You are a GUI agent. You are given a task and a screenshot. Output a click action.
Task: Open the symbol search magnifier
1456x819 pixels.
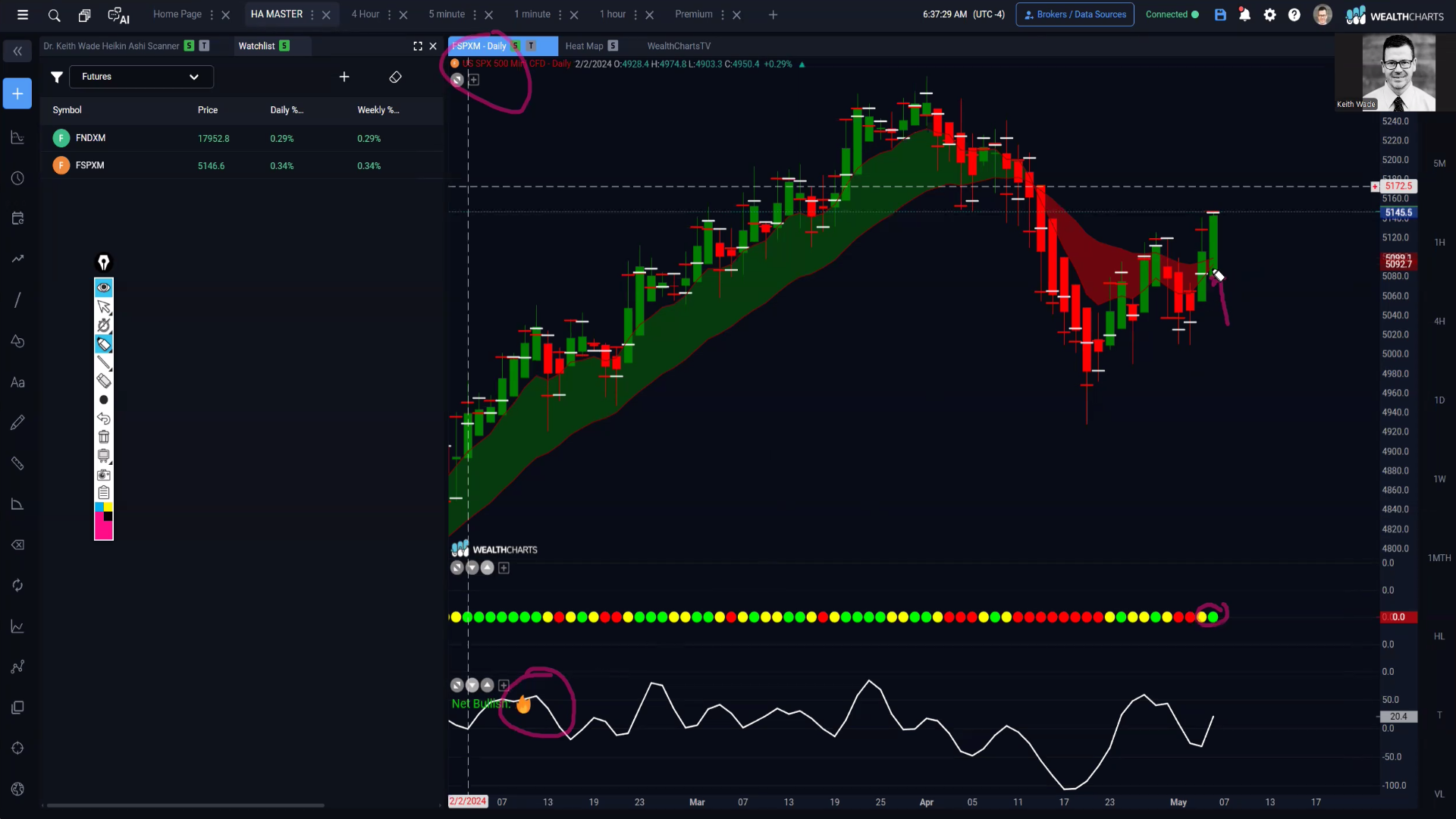pos(54,15)
